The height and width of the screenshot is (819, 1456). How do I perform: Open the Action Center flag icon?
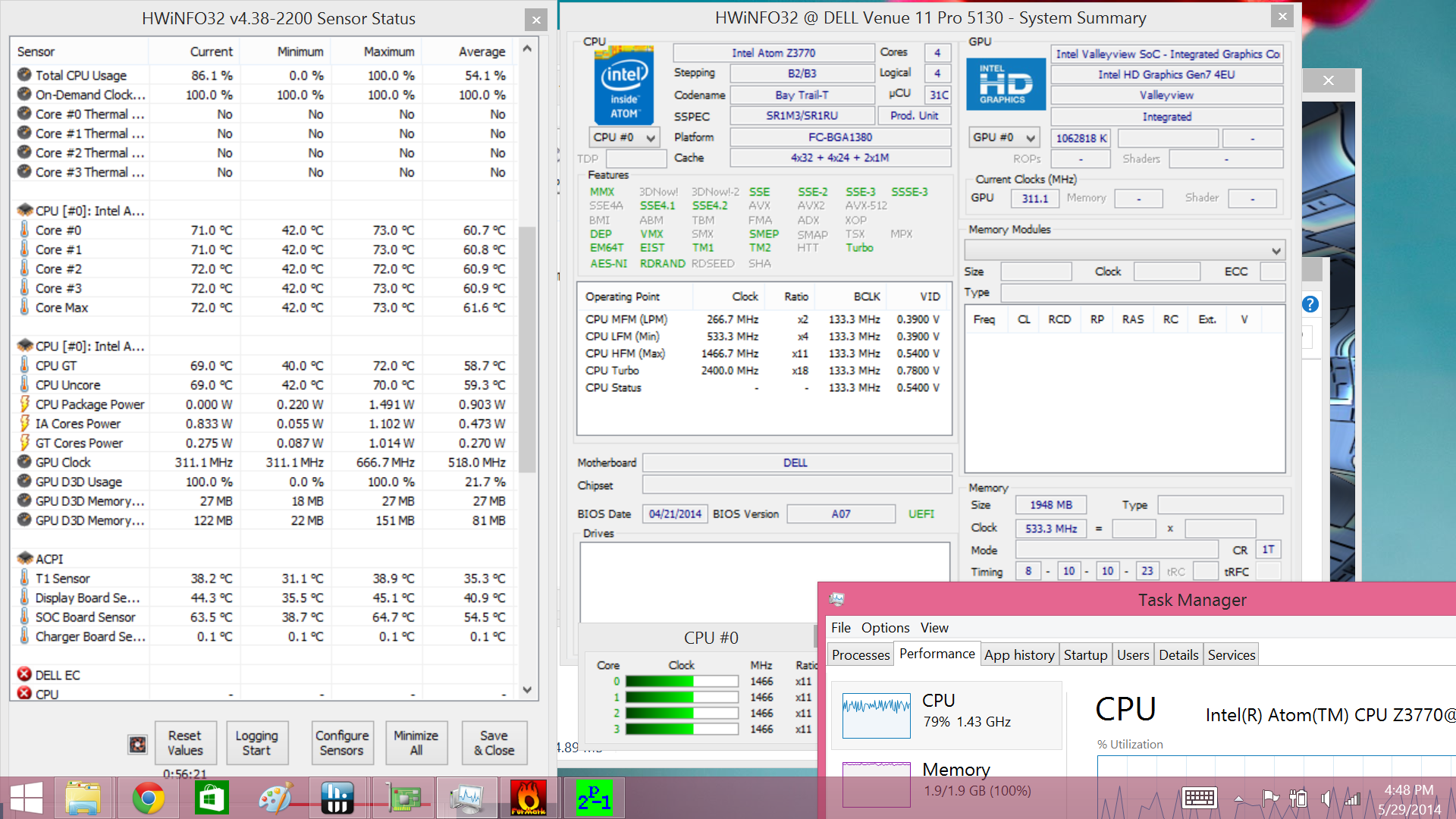[1271, 798]
